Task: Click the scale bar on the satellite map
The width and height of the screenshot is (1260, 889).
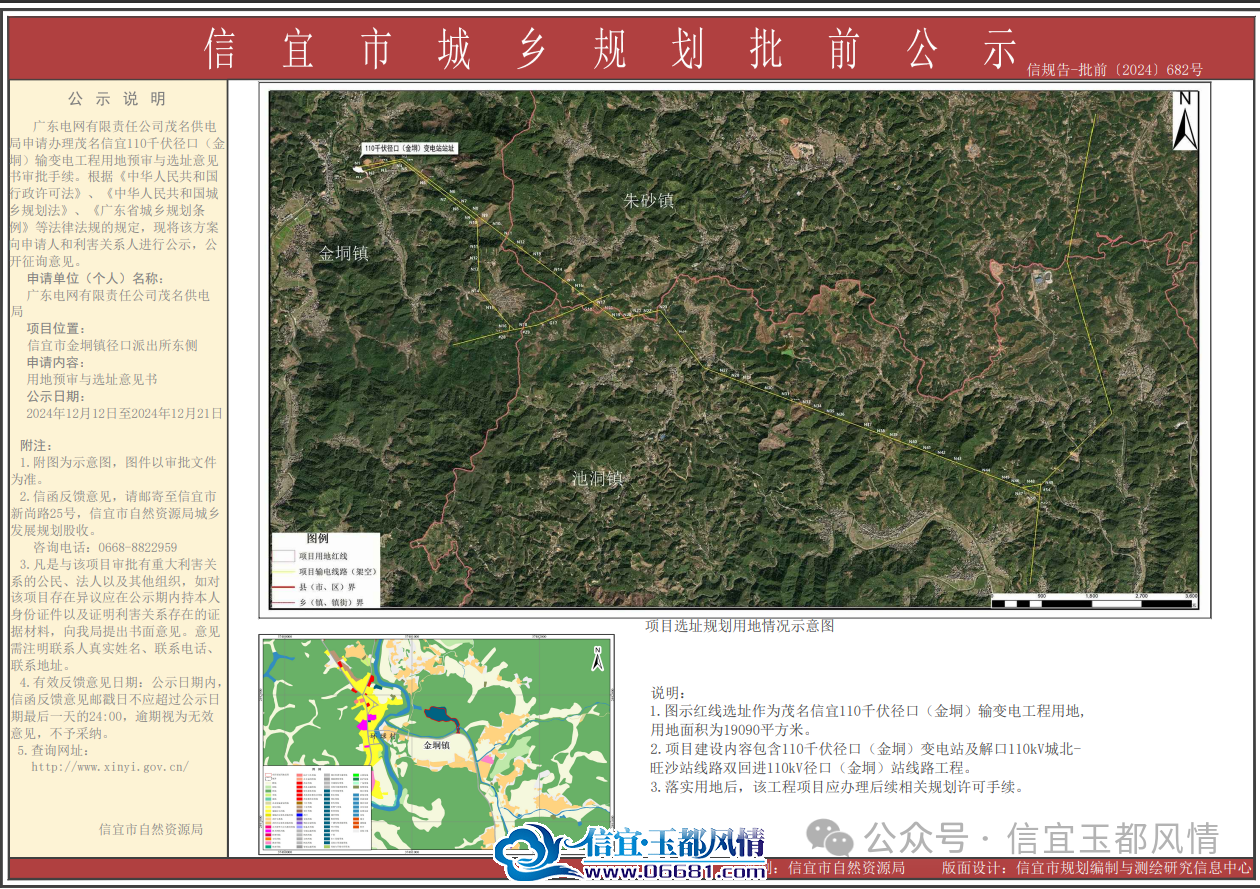Action: 1095,601
